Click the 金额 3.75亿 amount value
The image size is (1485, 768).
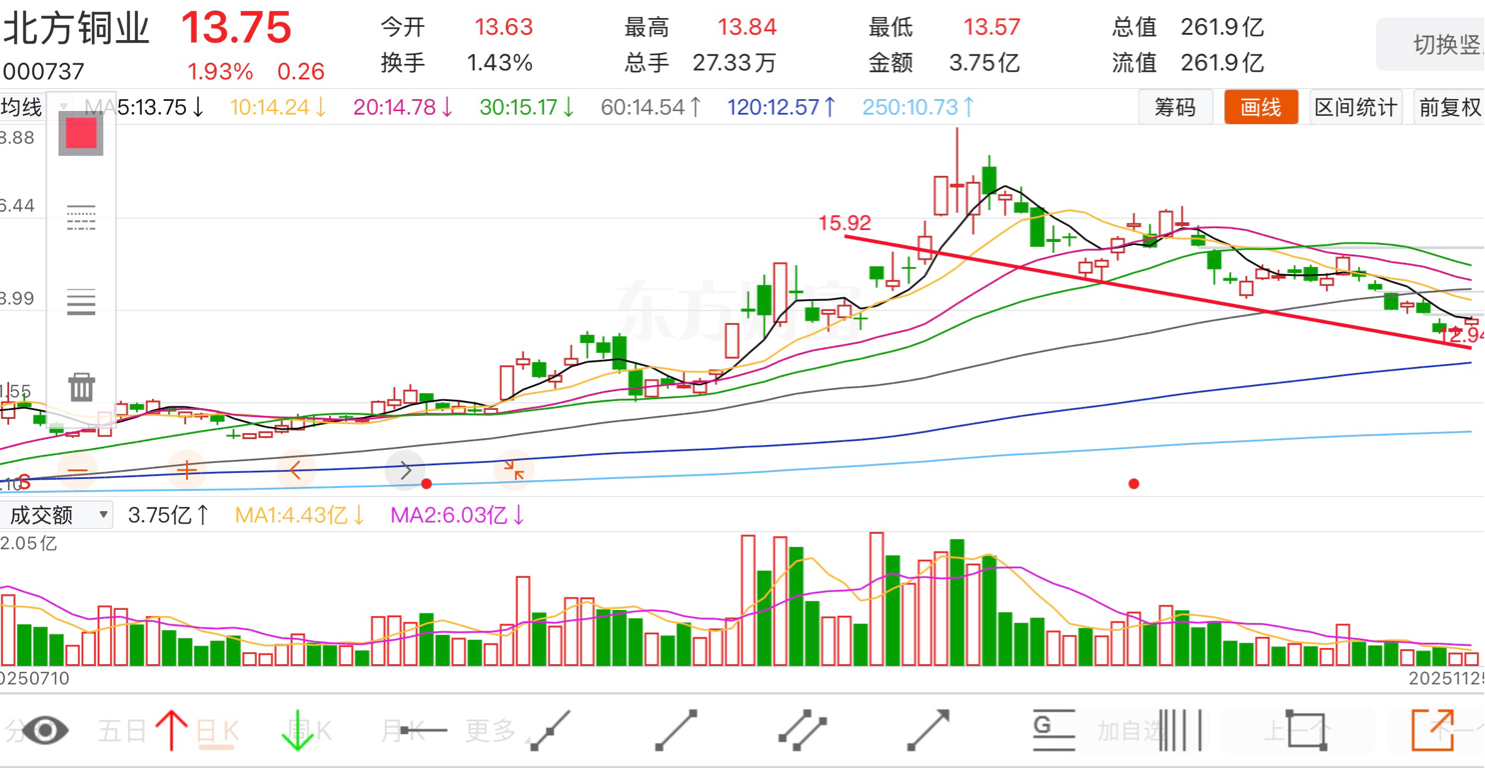pos(984,63)
